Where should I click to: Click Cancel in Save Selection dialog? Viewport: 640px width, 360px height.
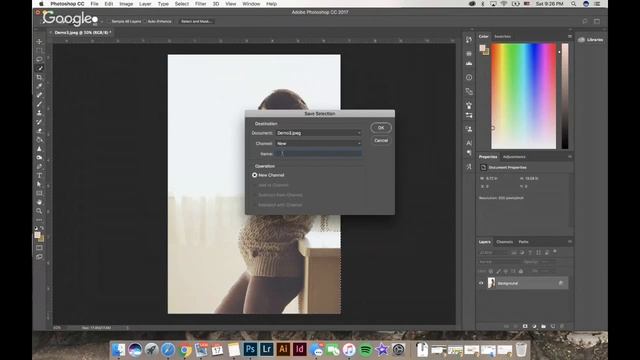click(x=381, y=140)
